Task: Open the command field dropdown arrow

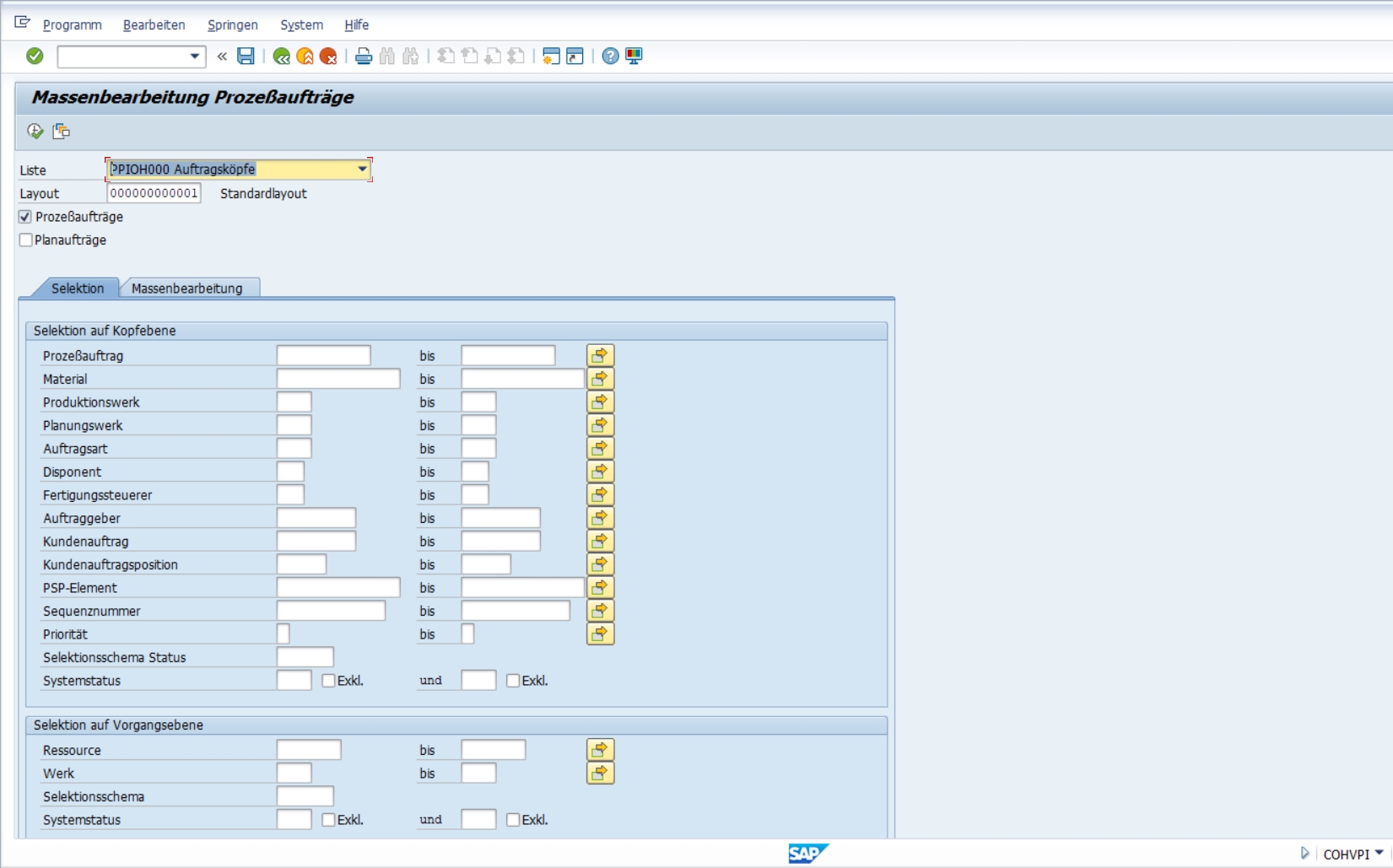Action: [x=195, y=57]
